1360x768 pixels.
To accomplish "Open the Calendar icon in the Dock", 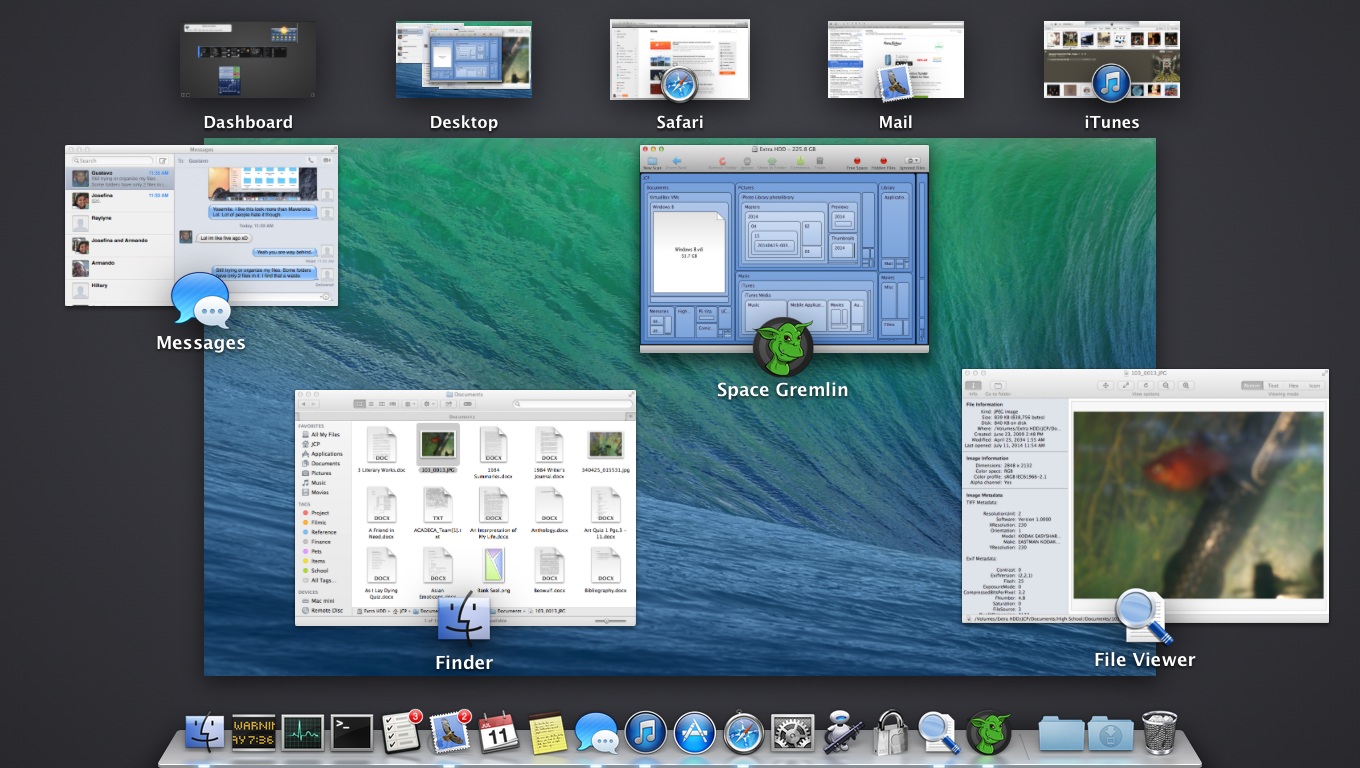I will pos(499,733).
